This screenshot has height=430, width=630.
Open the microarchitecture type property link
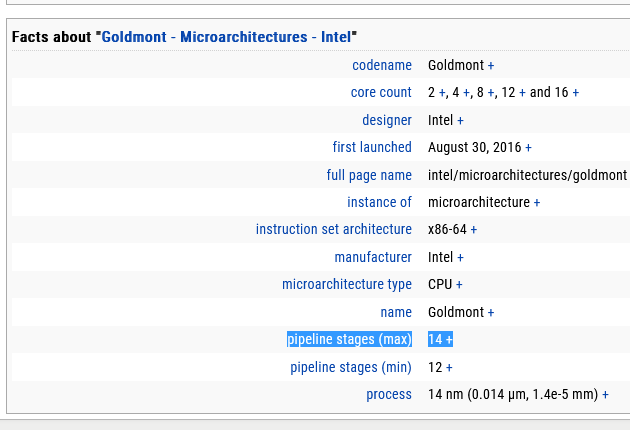[346, 285]
